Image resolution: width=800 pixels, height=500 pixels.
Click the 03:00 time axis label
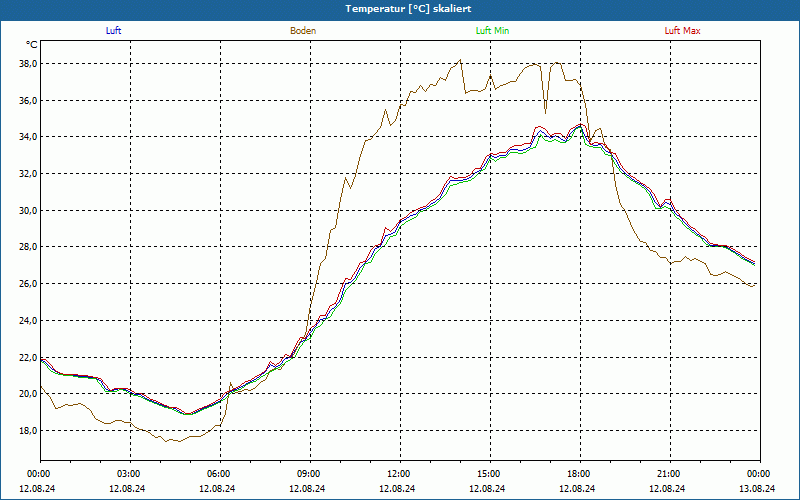coord(131,474)
